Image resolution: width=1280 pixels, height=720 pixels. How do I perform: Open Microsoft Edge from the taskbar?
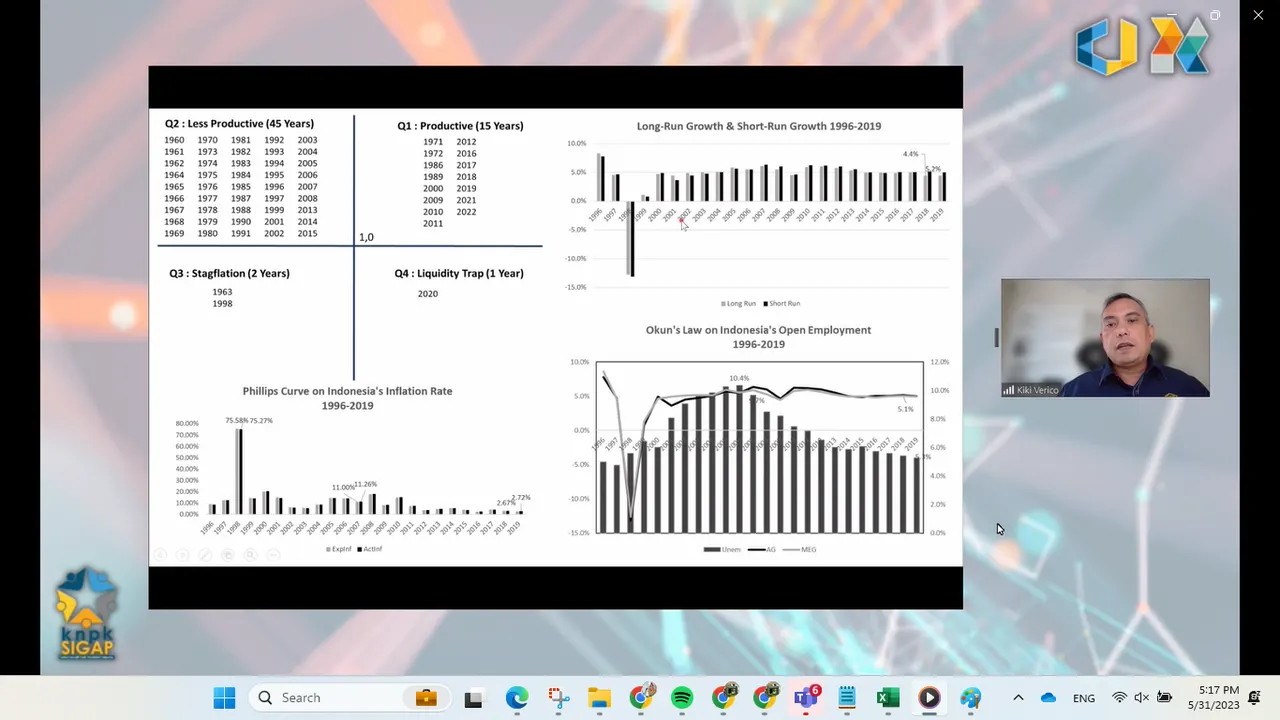pyautogui.click(x=516, y=698)
